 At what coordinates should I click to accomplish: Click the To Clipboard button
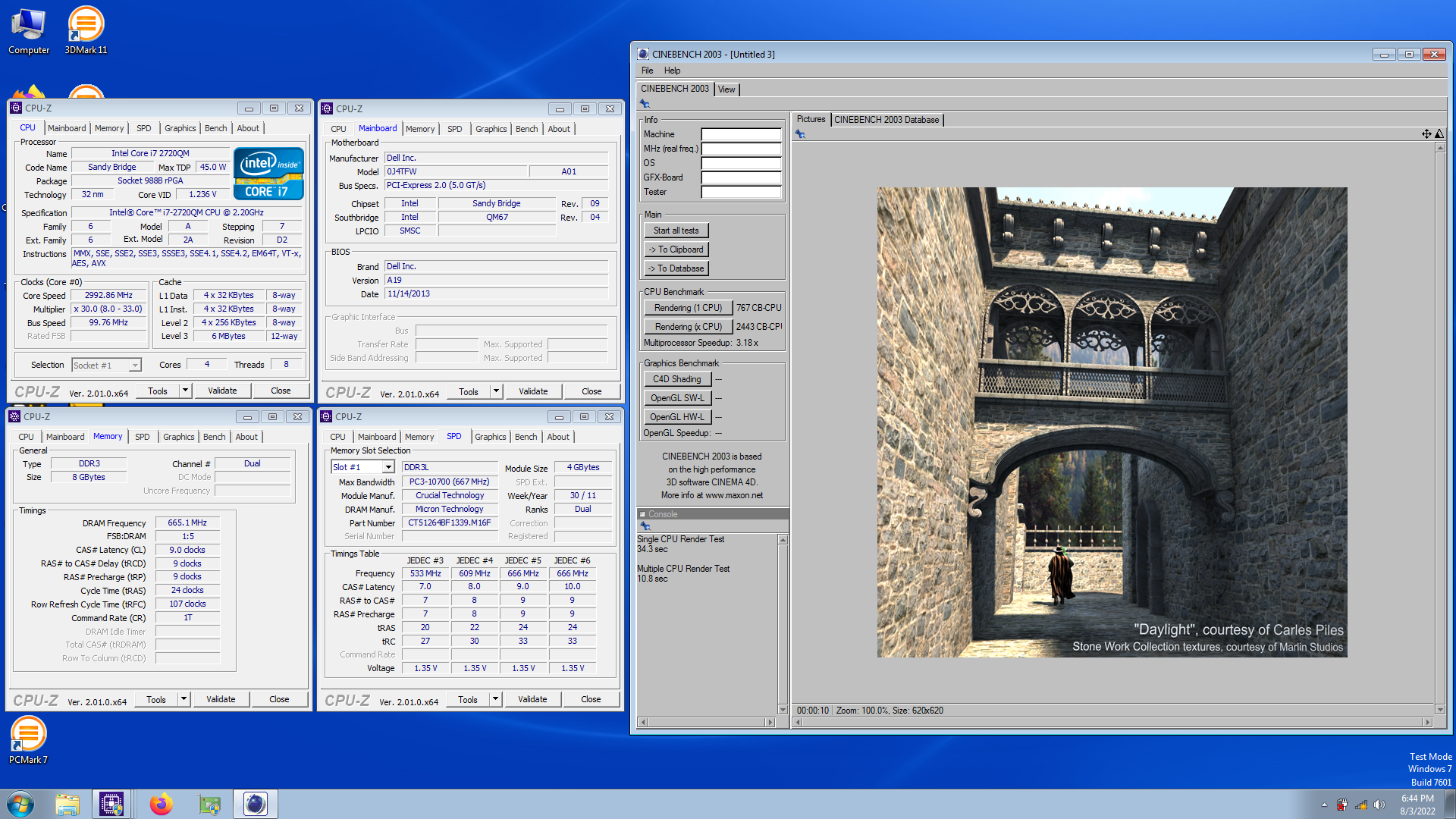[676, 249]
